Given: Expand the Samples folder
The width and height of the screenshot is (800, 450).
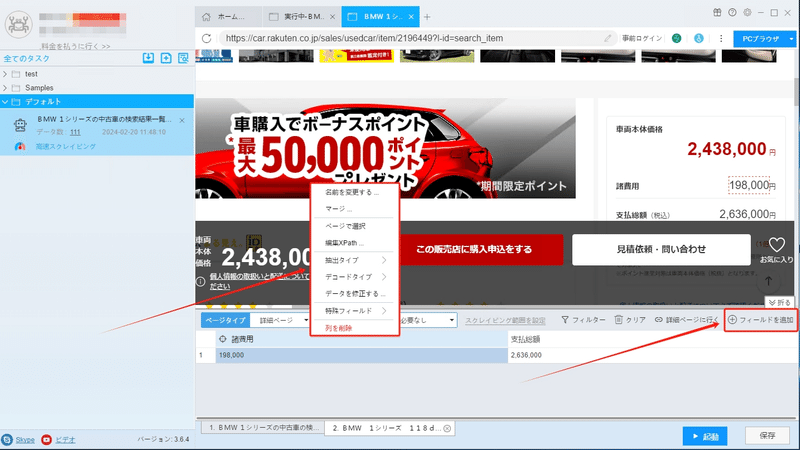Looking at the screenshot, I should pyautogui.click(x=5, y=88).
